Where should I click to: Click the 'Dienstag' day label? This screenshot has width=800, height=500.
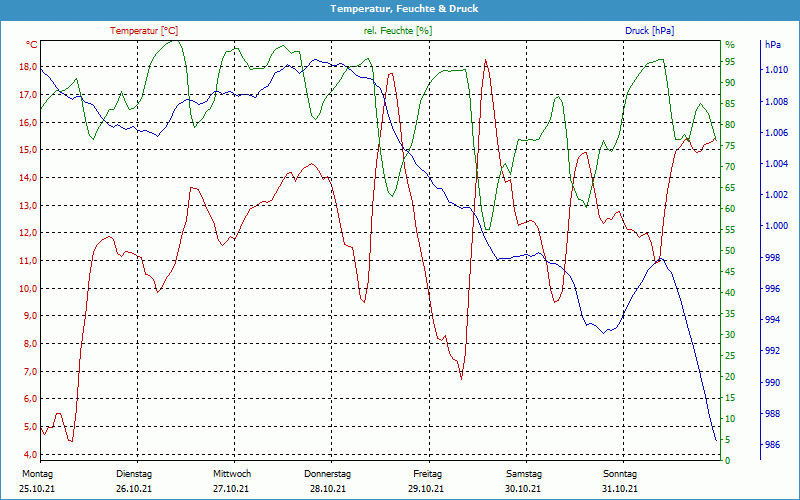(x=134, y=474)
